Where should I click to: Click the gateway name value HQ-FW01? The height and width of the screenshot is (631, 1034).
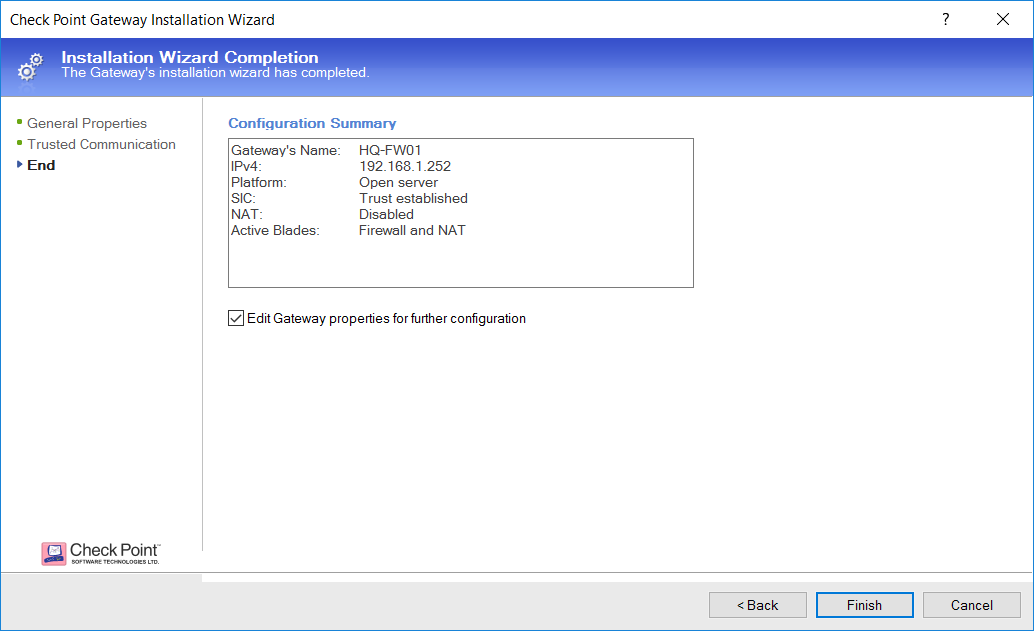(x=390, y=150)
